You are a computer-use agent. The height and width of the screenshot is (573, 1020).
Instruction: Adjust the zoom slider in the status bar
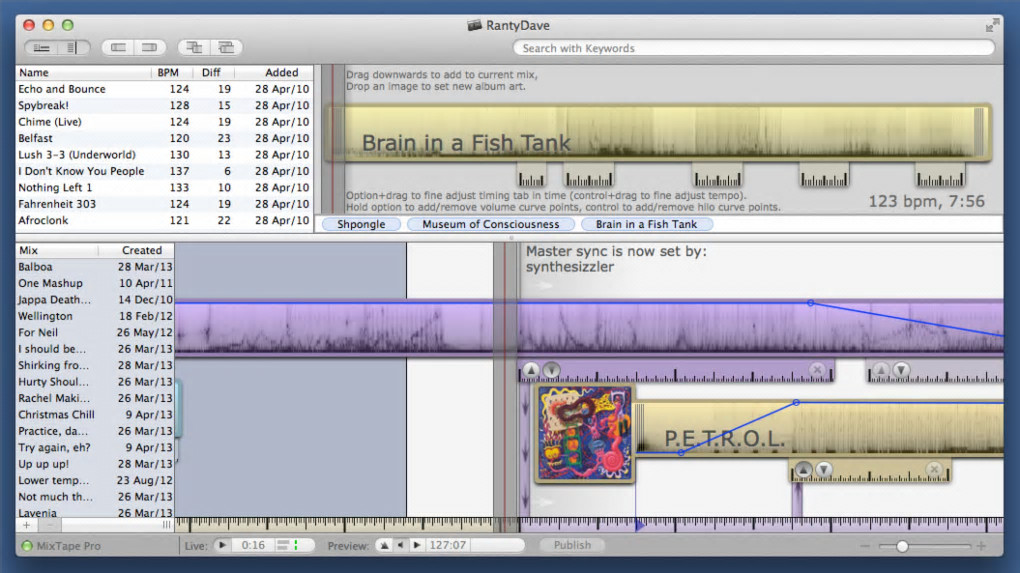pyautogui.click(x=902, y=547)
